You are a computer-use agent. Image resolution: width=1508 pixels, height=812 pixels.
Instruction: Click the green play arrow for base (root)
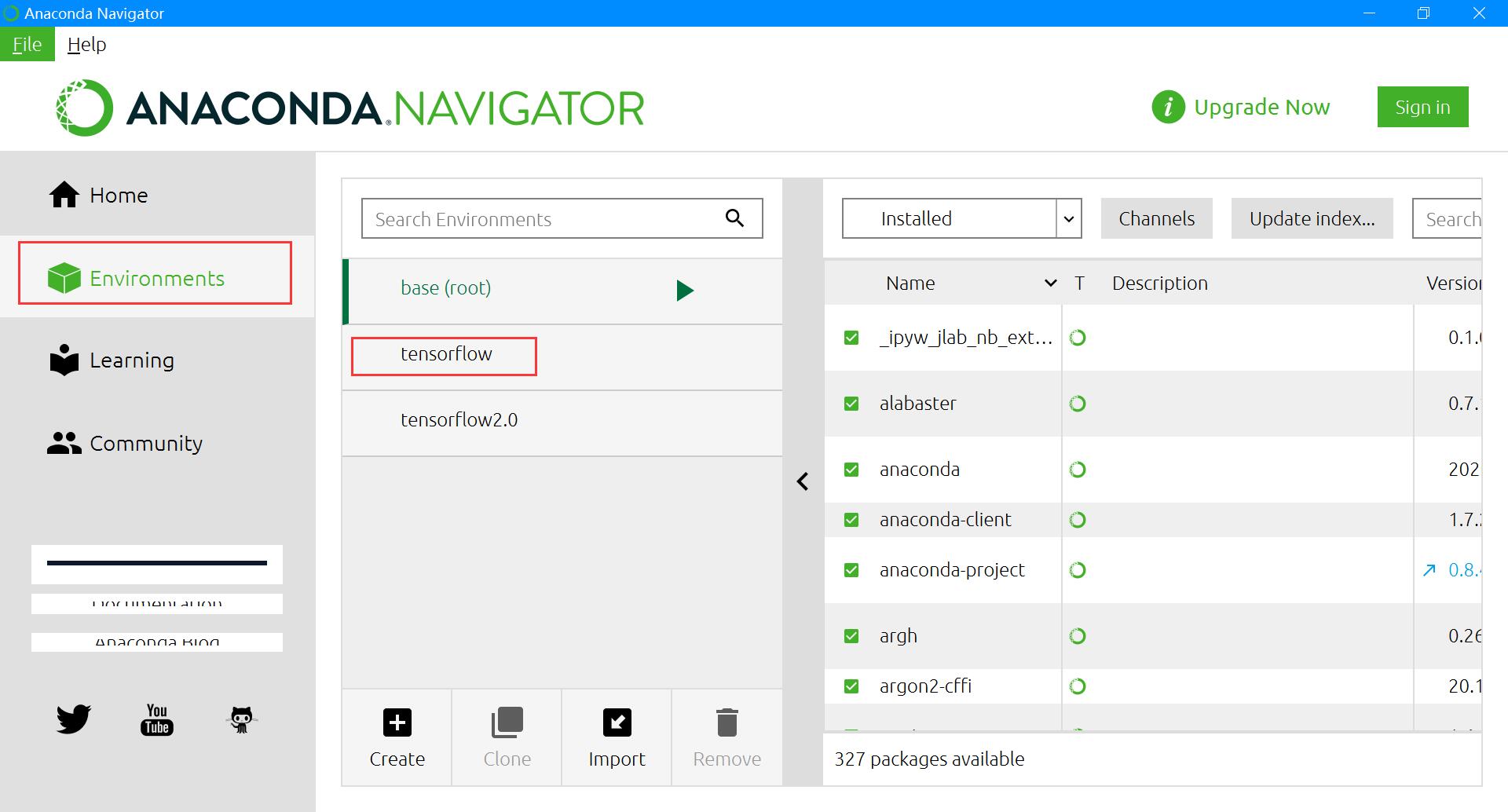tap(685, 291)
